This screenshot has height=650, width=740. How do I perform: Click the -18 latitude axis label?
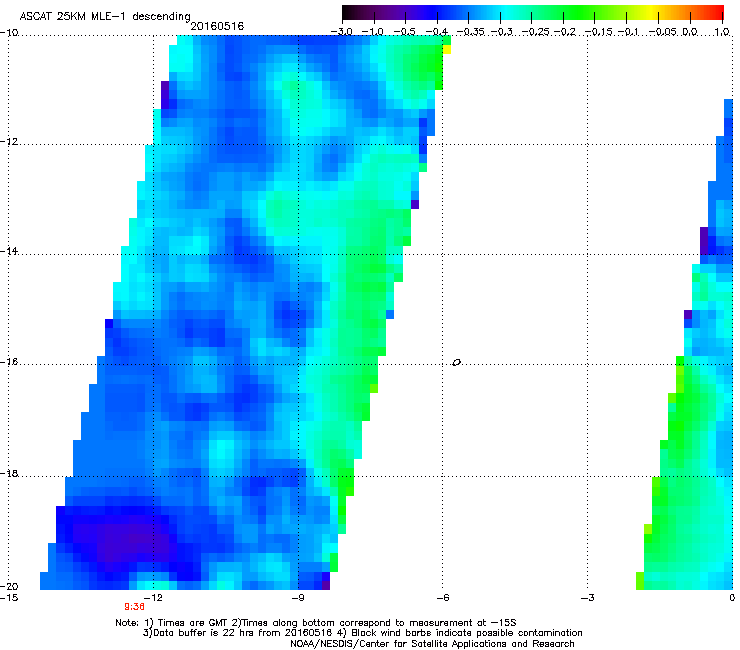9,473
